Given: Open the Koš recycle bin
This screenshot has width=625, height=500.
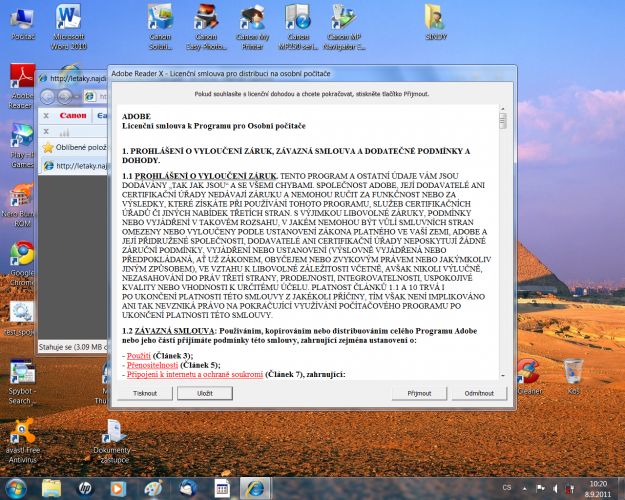Looking at the screenshot, I should pyautogui.click(x=573, y=377).
